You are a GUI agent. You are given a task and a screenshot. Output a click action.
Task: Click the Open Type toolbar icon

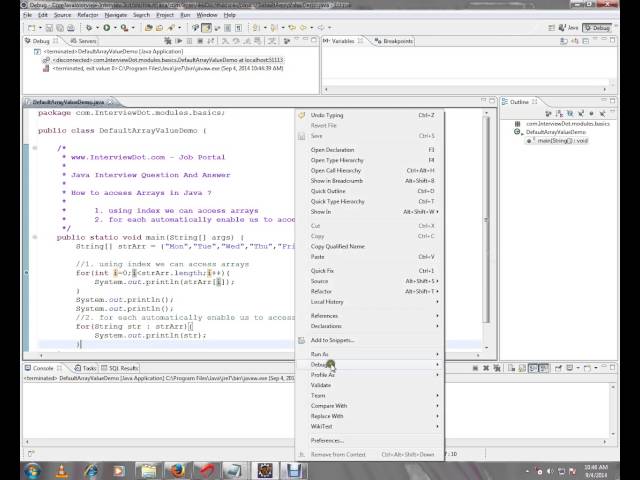click(x=149, y=28)
